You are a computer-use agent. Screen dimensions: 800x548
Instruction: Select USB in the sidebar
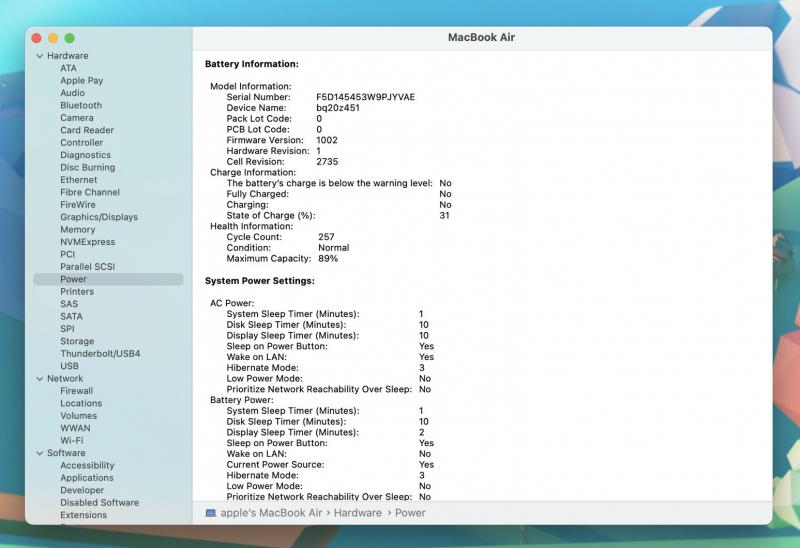(69, 366)
